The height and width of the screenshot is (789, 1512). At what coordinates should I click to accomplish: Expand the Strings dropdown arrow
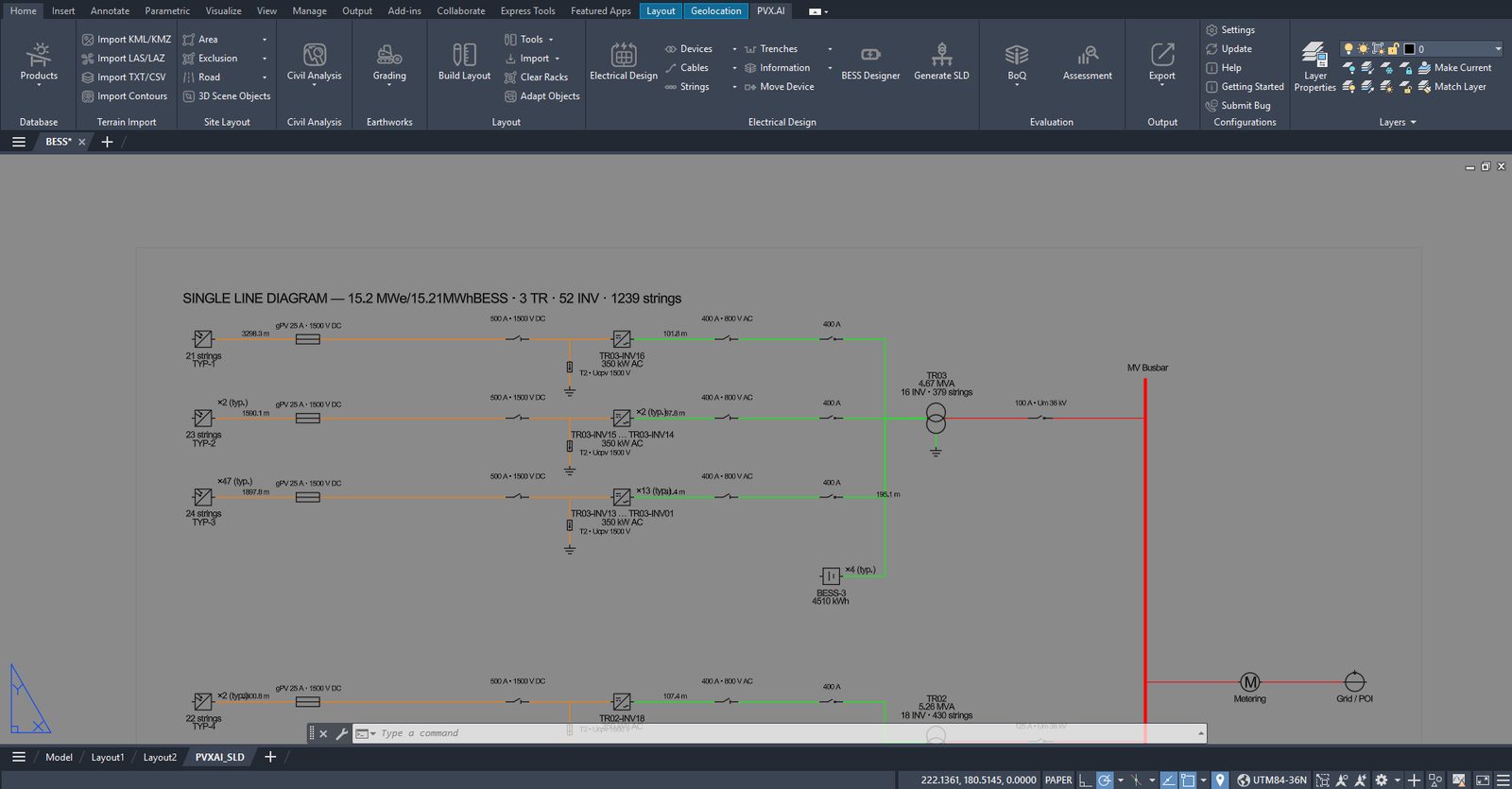click(x=734, y=87)
